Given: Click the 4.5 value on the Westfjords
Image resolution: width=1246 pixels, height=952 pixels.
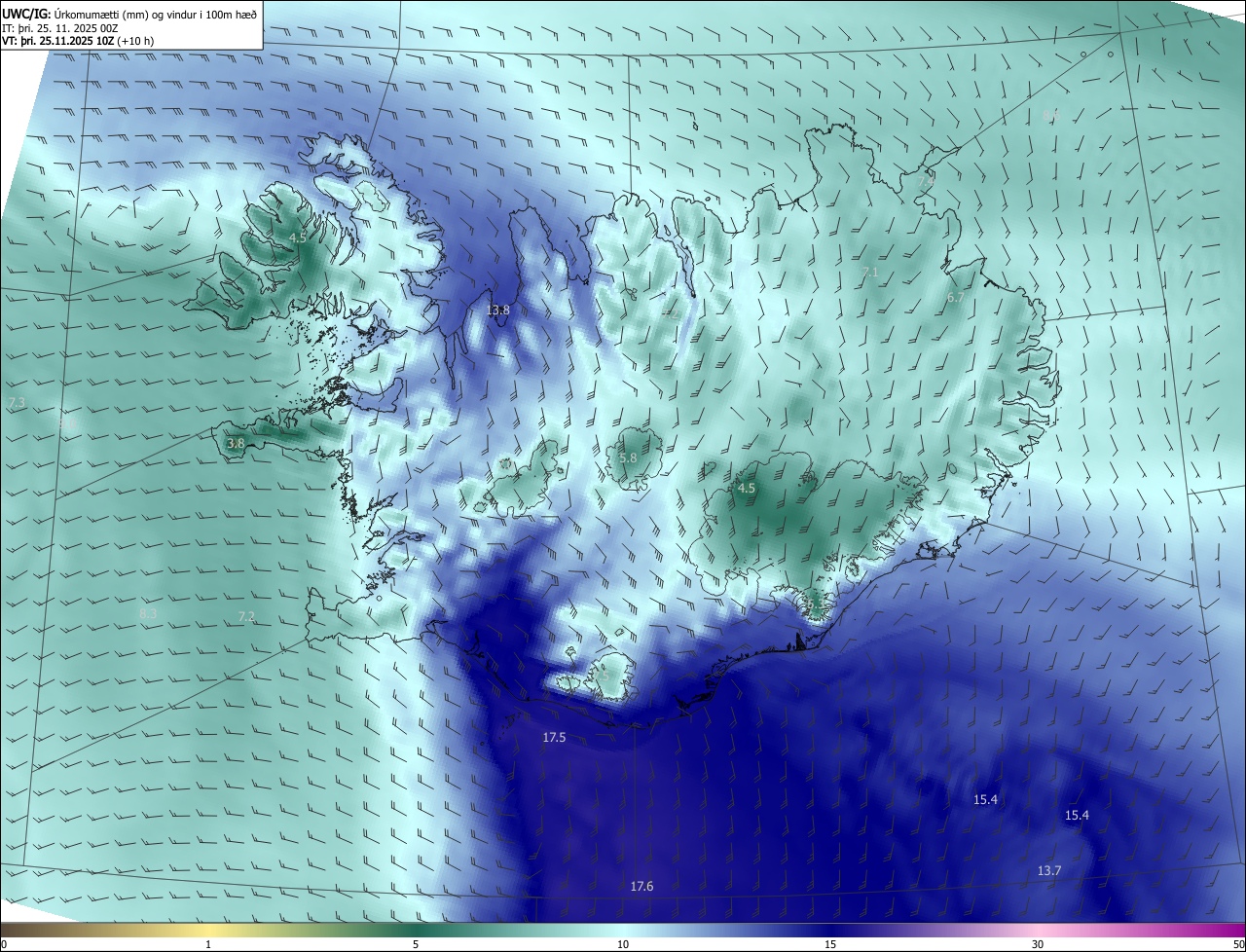Looking at the screenshot, I should (x=298, y=238).
